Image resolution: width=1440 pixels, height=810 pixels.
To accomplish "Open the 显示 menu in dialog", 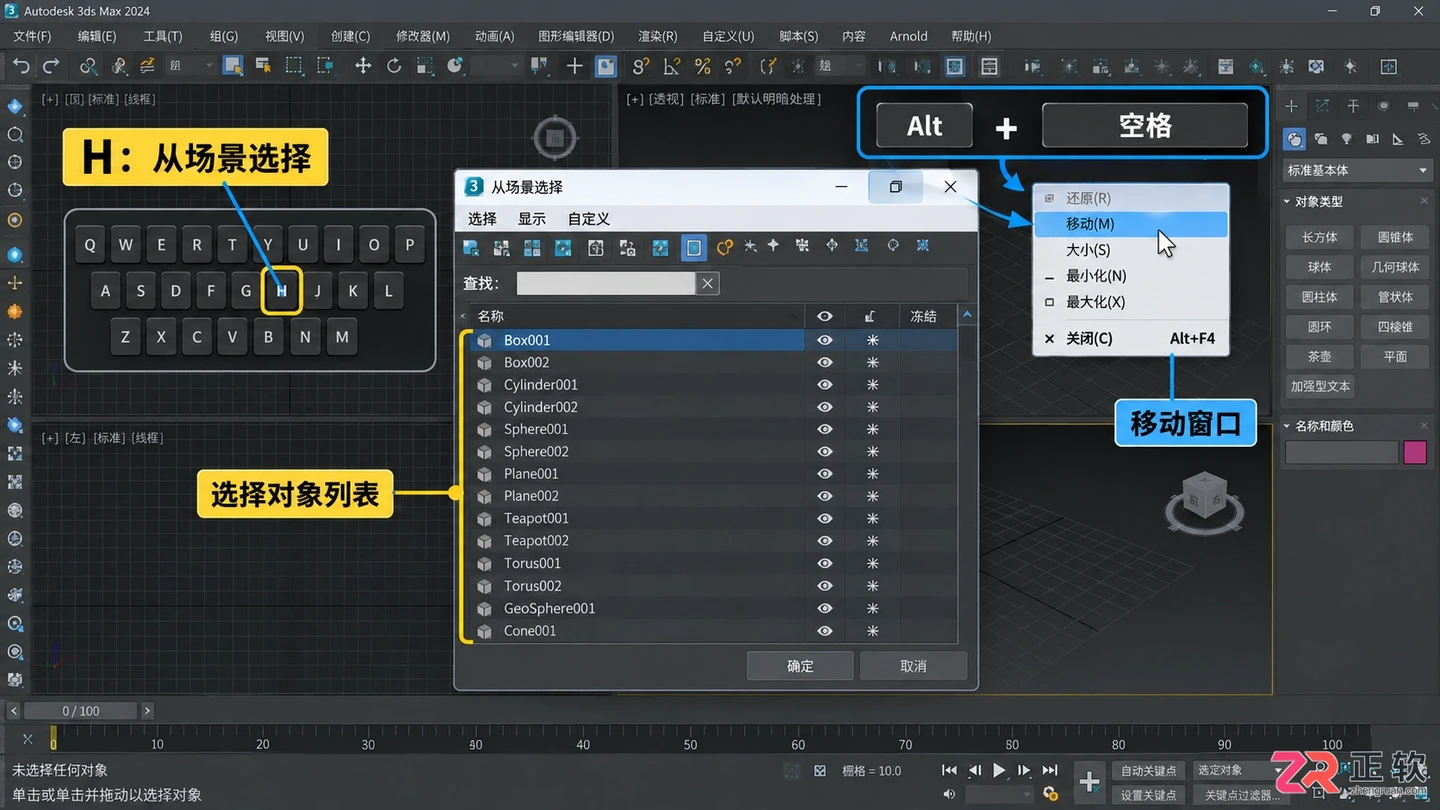I will point(532,219).
